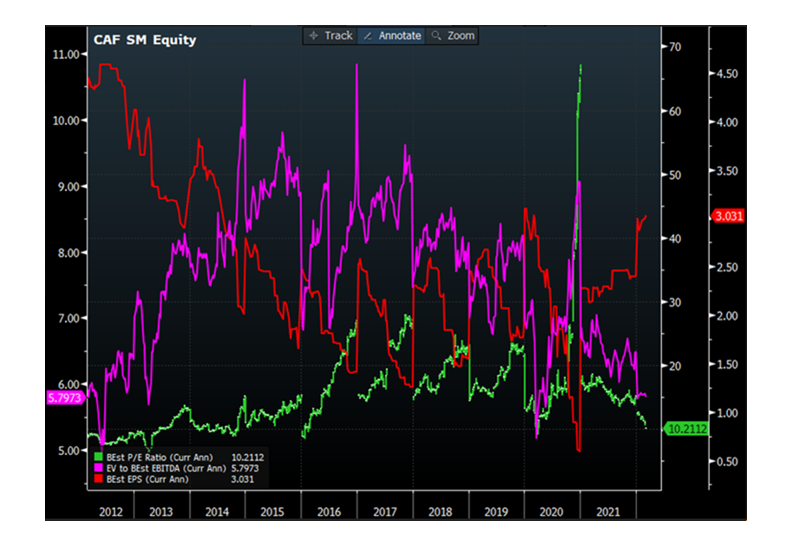Viewport: 801px width, 551px height.
Task: Select the Annotate pencil tool
Action: (x=391, y=35)
